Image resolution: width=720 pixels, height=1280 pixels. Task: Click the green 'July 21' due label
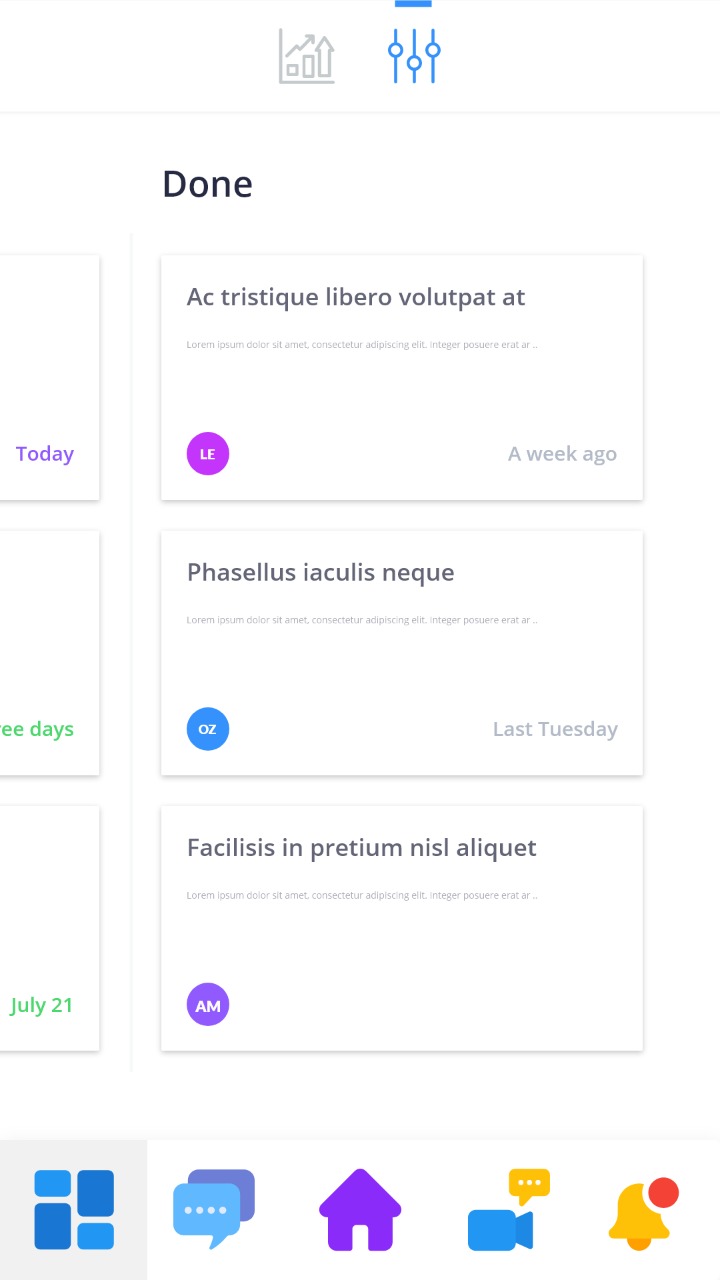tap(42, 1005)
